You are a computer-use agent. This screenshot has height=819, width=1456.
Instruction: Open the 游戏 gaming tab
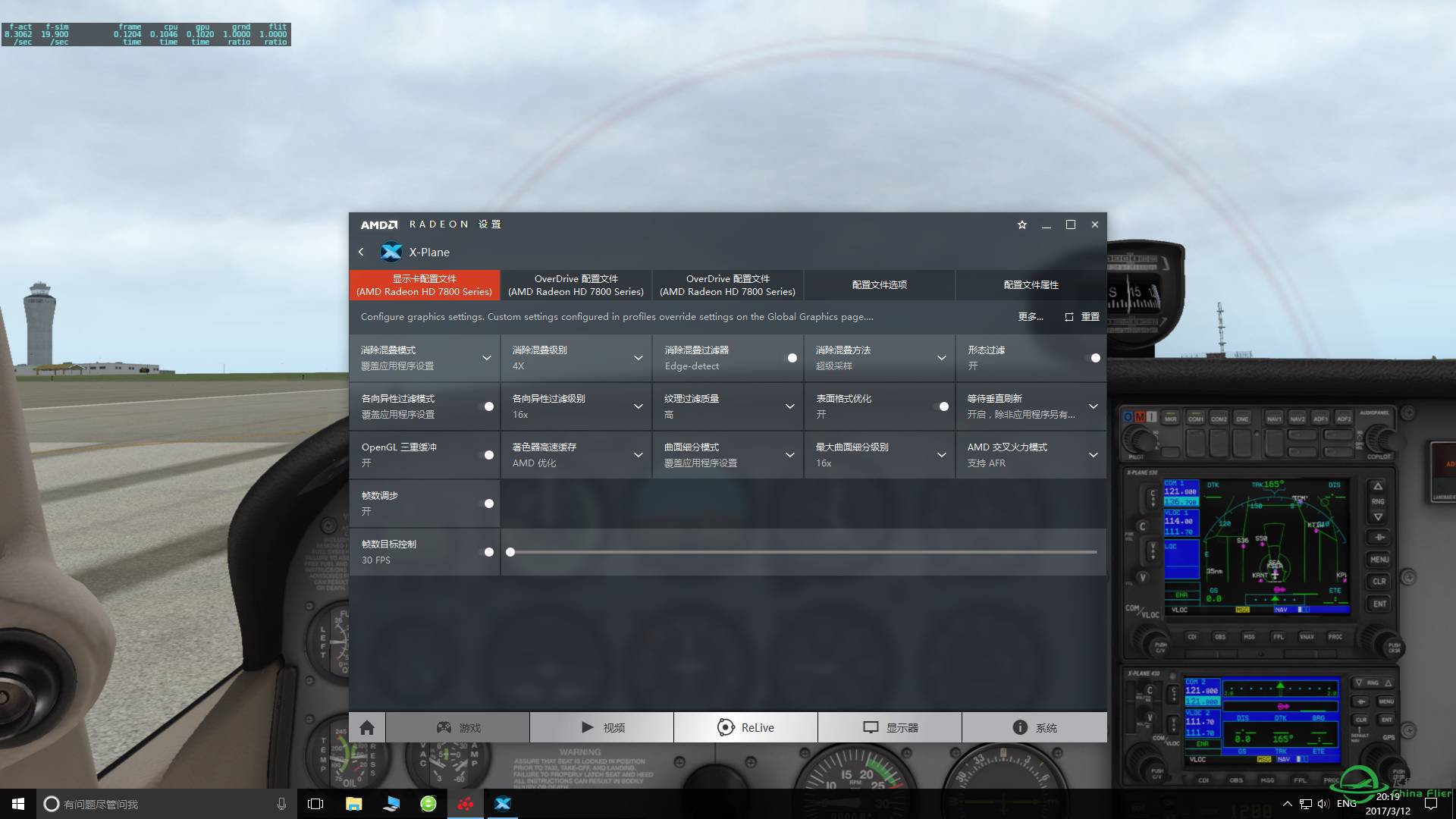pyautogui.click(x=458, y=727)
